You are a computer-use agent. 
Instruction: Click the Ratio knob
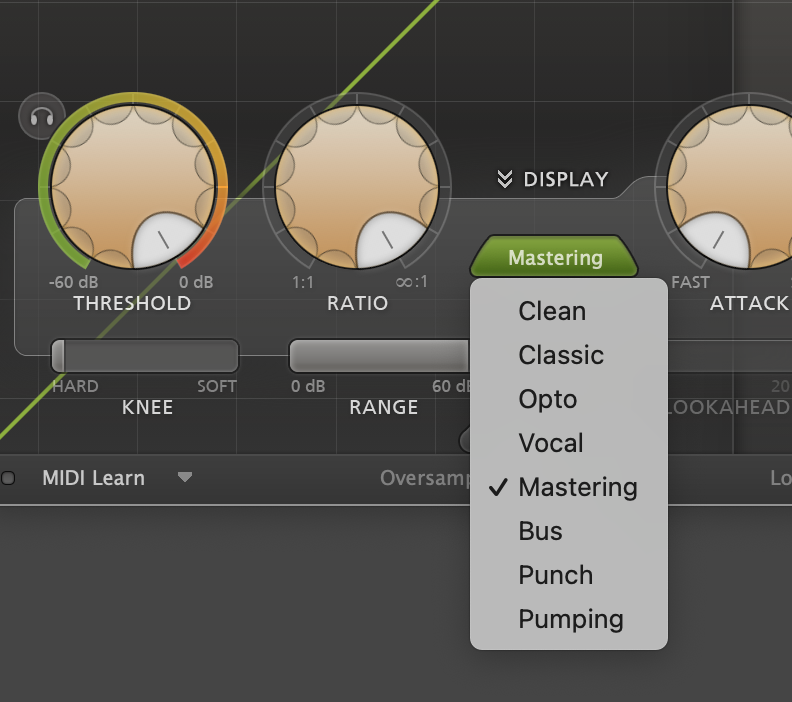(x=357, y=186)
